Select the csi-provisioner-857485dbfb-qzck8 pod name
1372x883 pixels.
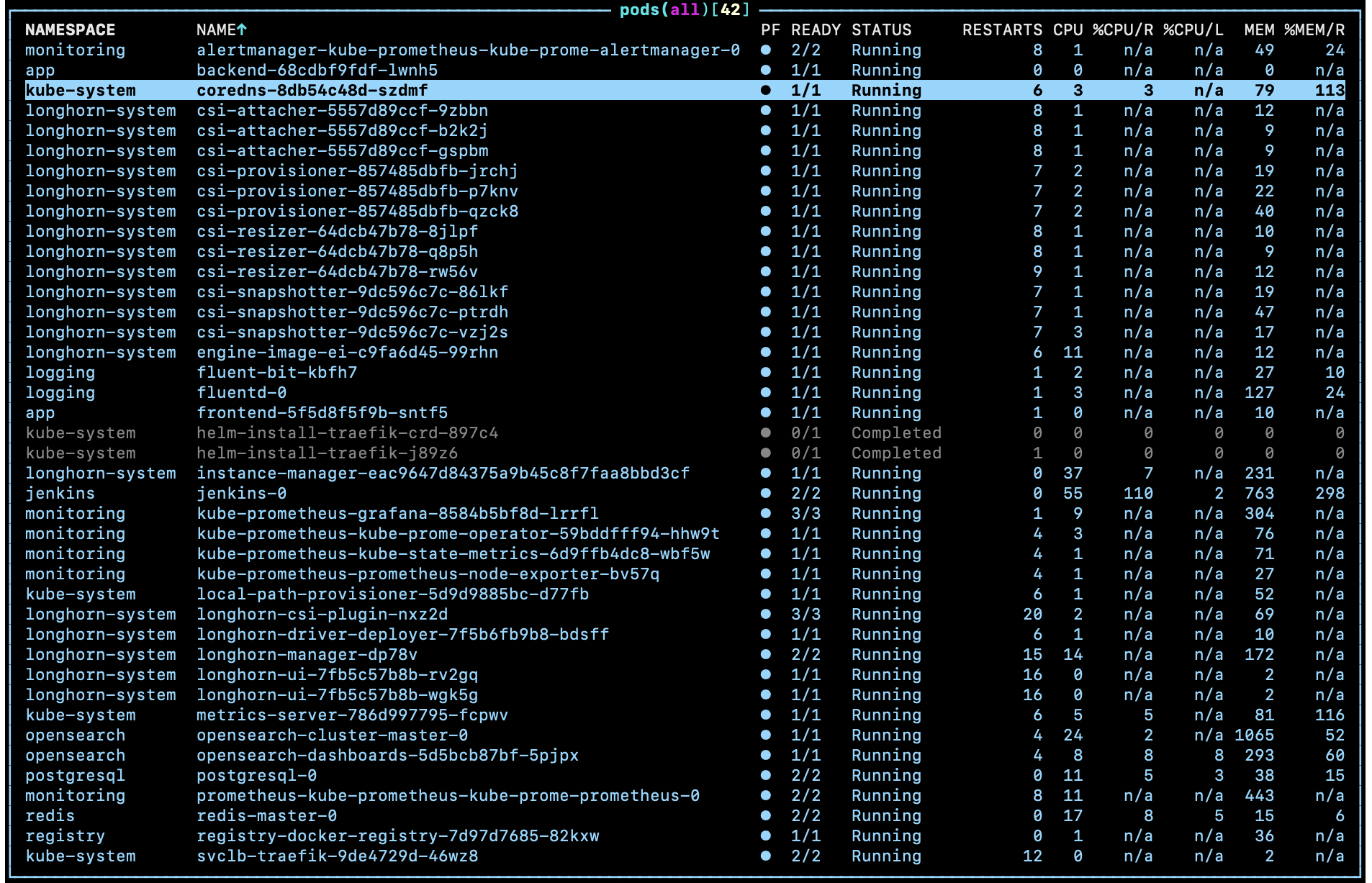(358, 211)
